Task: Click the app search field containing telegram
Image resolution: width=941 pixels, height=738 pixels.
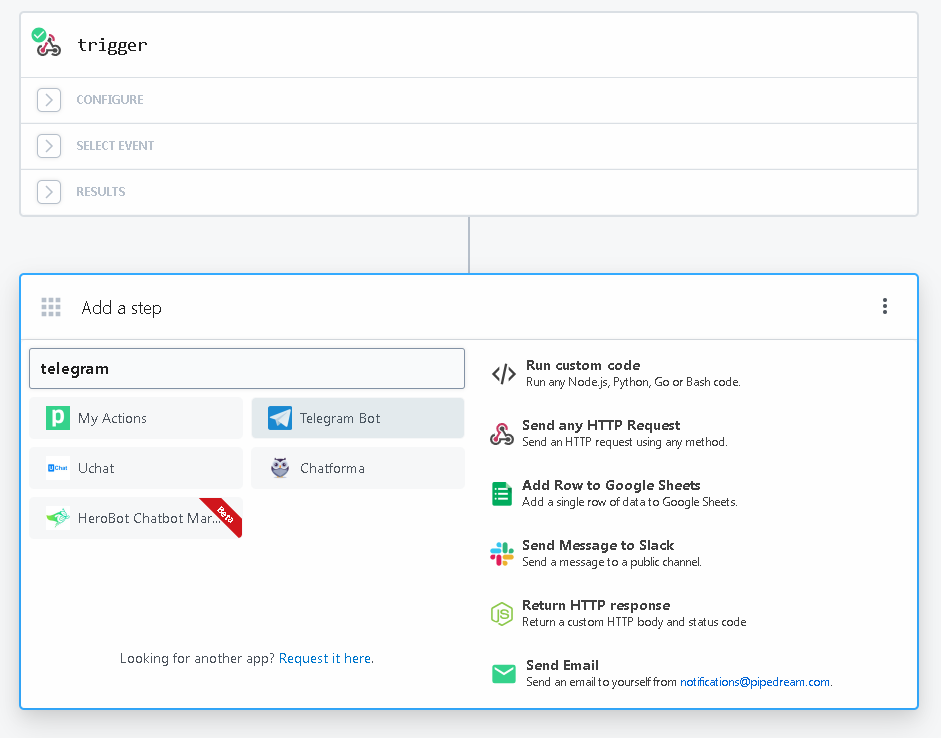Action: [x=247, y=368]
